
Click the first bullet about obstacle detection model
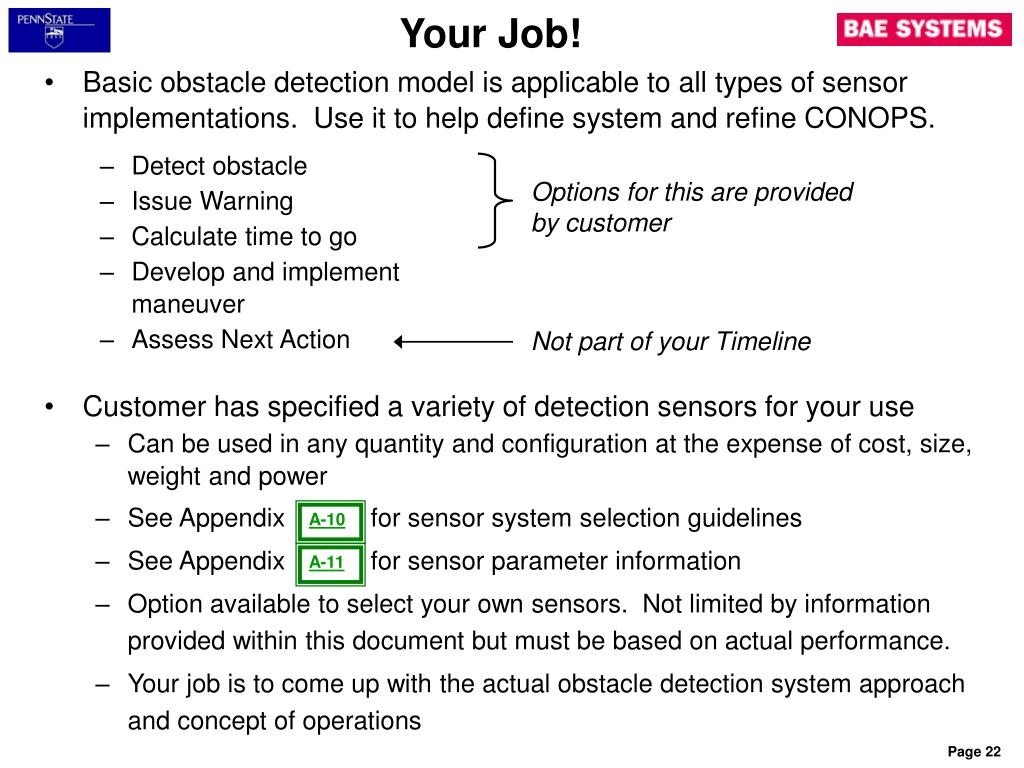tap(508, 101)
